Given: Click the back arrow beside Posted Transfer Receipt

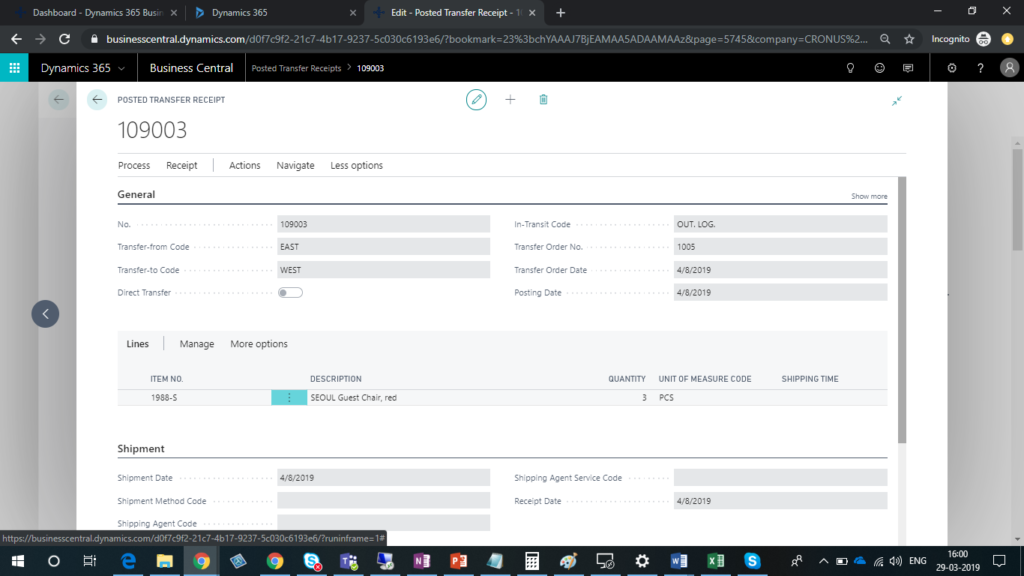Looking at the screenshot, I should coord(97,100).
